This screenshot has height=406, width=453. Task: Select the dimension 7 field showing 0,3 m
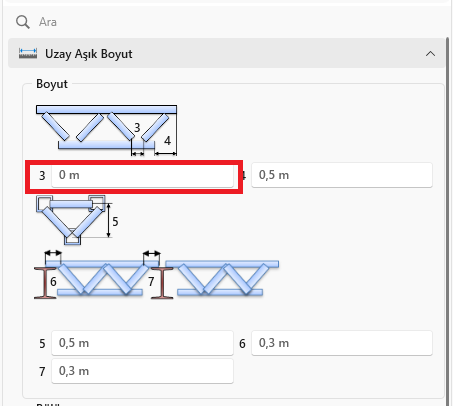coord(142,371)
